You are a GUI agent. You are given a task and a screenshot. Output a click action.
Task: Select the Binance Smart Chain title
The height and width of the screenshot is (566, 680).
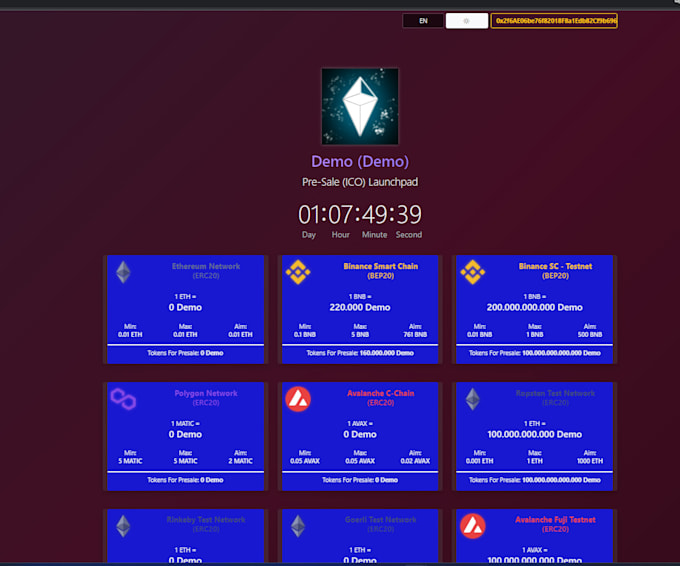pos(381,266)
